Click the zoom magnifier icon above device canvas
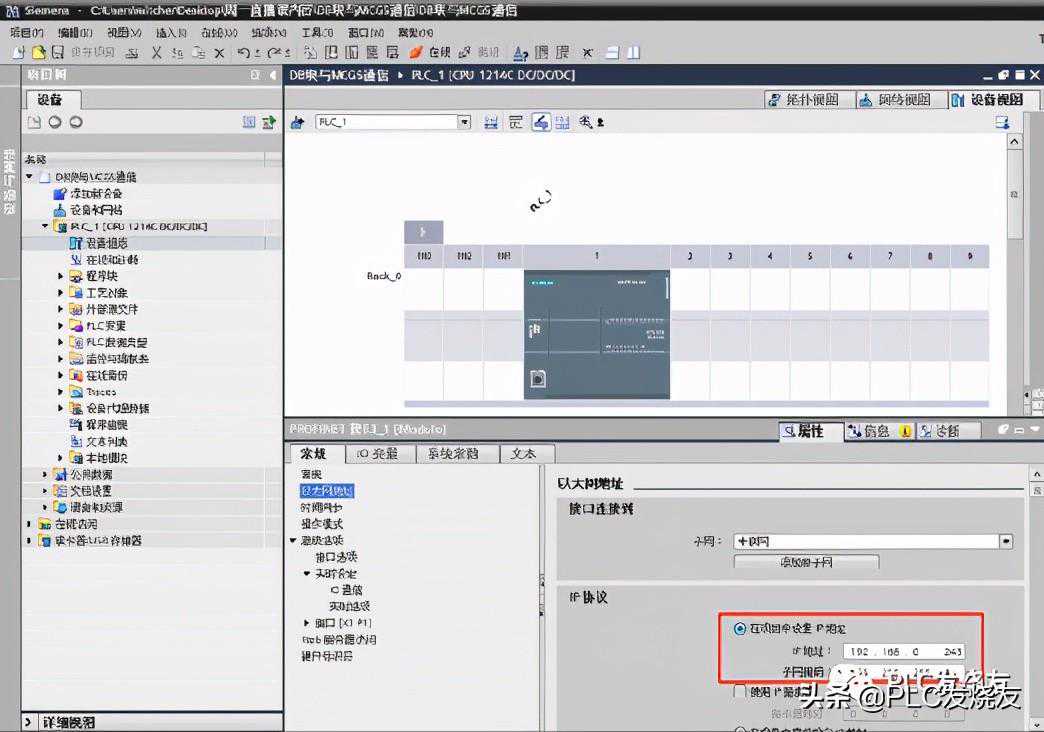 click(586, 122)
